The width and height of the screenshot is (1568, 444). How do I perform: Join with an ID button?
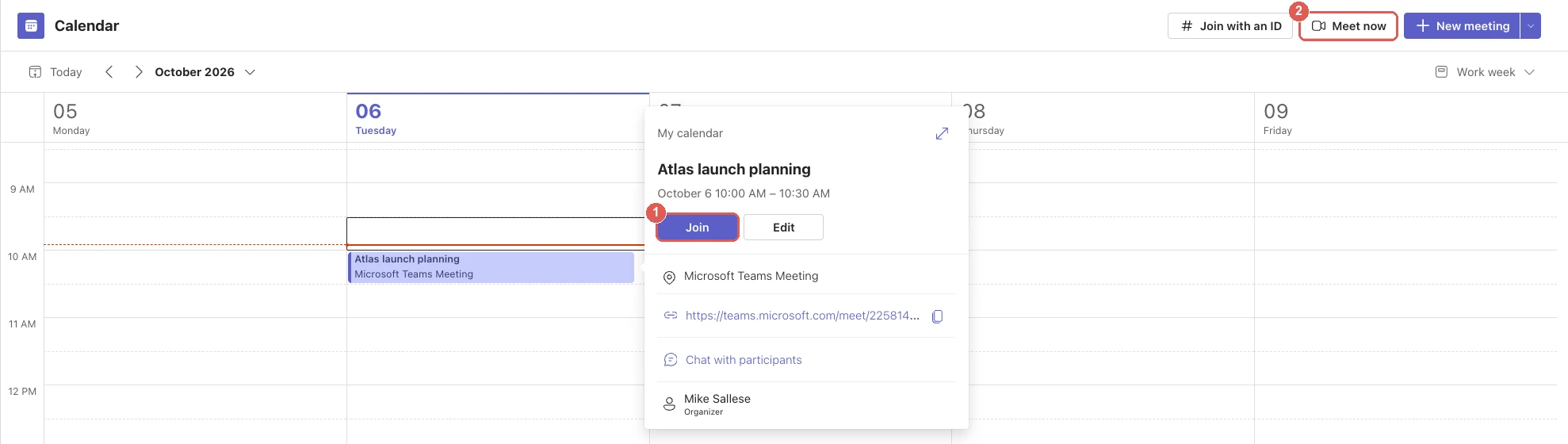pos(1230,26)
